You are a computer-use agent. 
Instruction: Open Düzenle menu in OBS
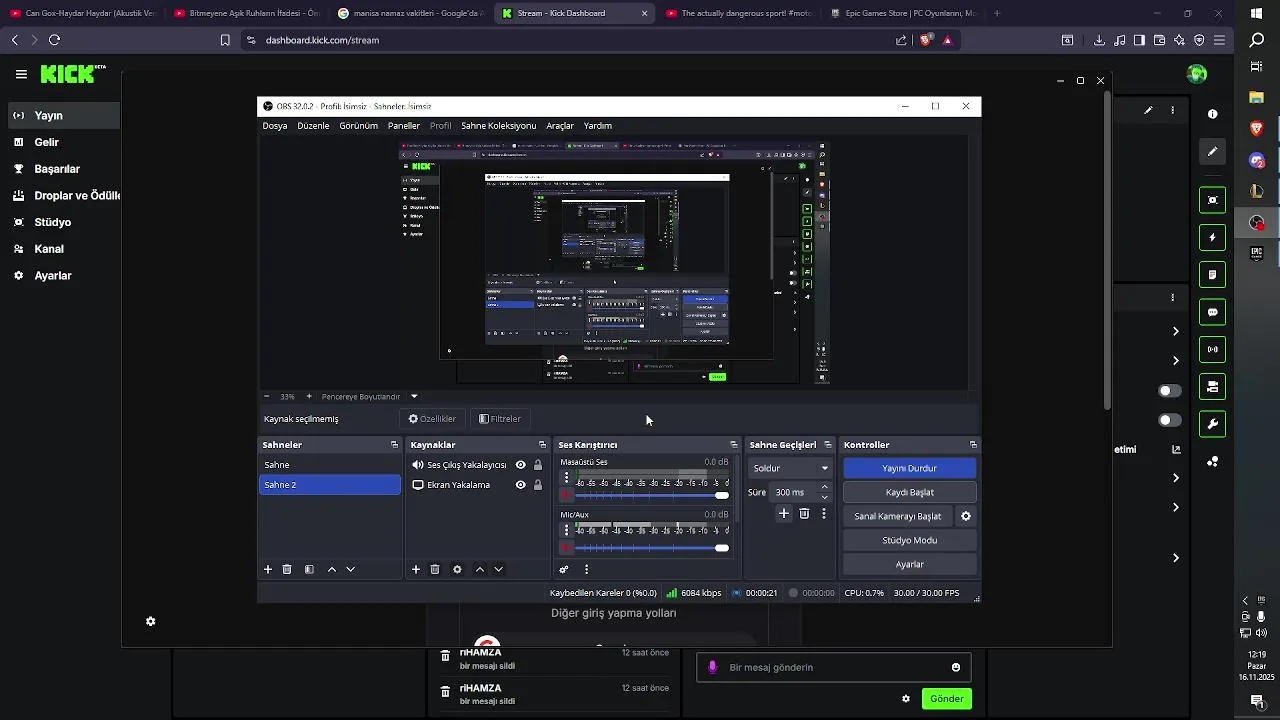(x=313, y=126)
